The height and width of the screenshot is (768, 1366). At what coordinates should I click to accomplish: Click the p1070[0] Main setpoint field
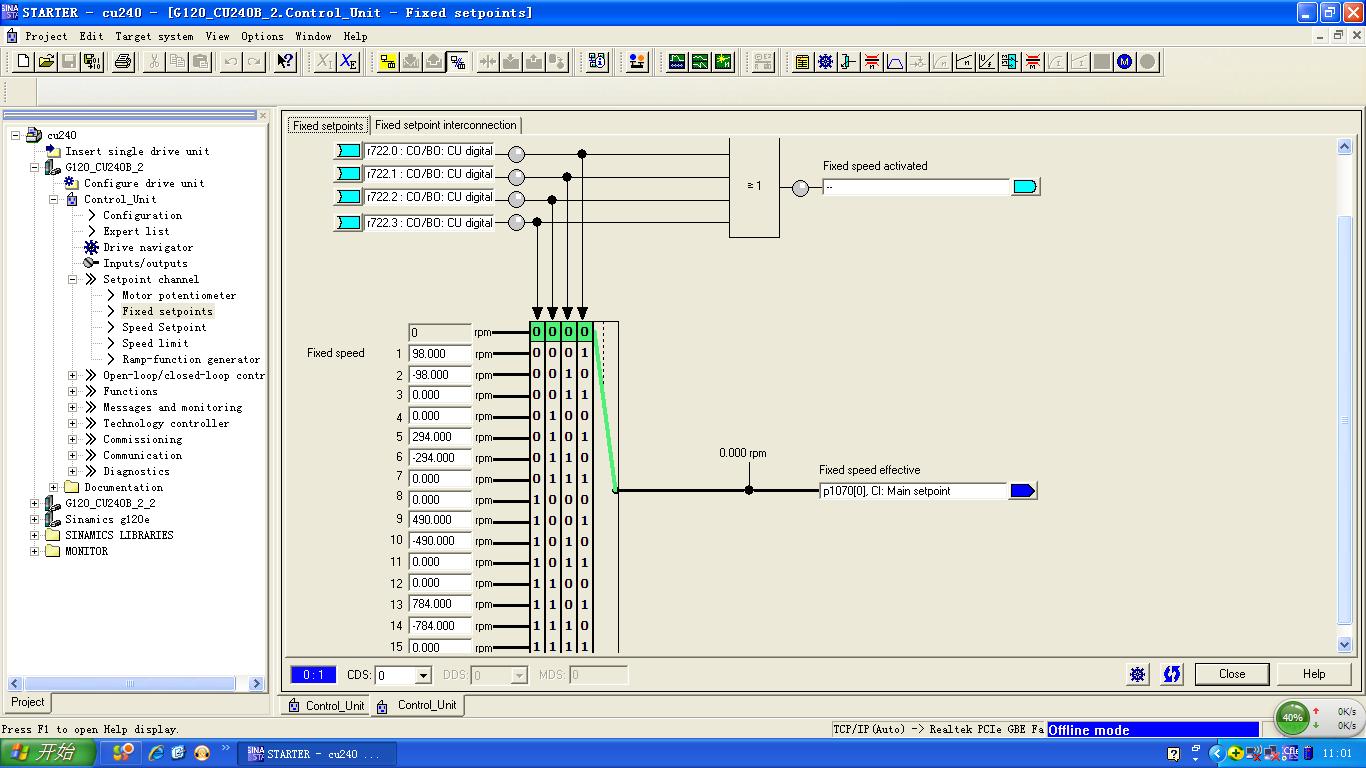coord(913,491)
